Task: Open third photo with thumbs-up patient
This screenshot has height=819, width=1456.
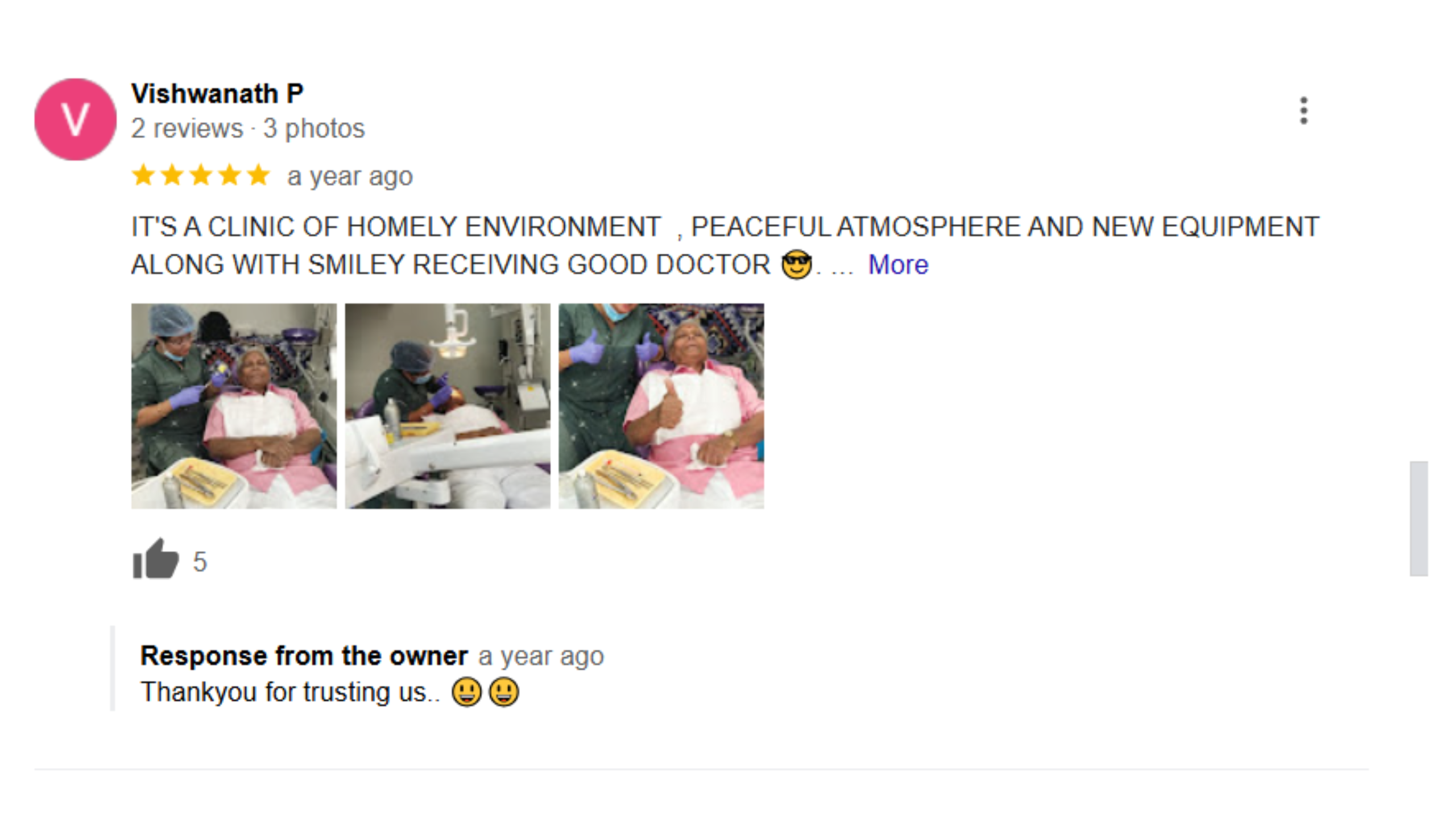Action: coord(661,406)
